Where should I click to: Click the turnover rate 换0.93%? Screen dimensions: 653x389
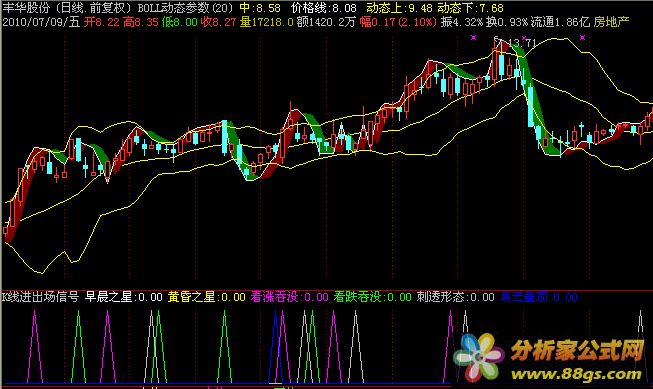507,22
